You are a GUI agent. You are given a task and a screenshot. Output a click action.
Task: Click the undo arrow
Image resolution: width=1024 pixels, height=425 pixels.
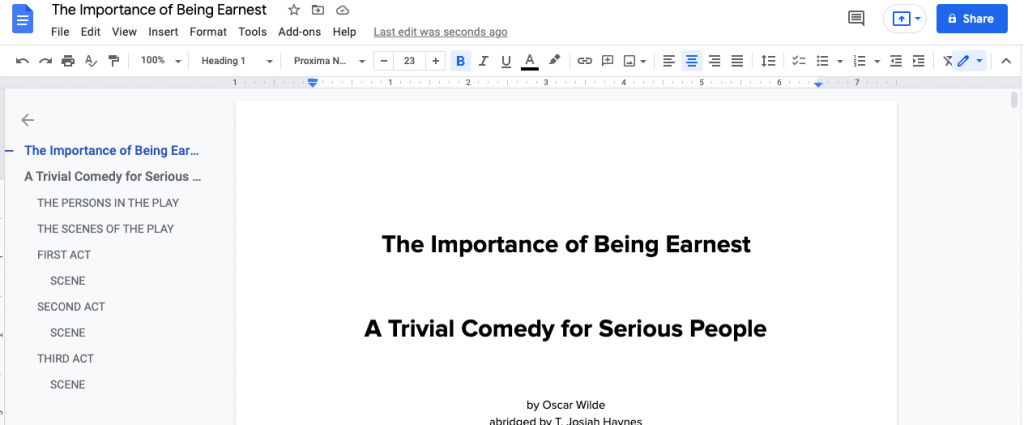click(x=23, y=61)
